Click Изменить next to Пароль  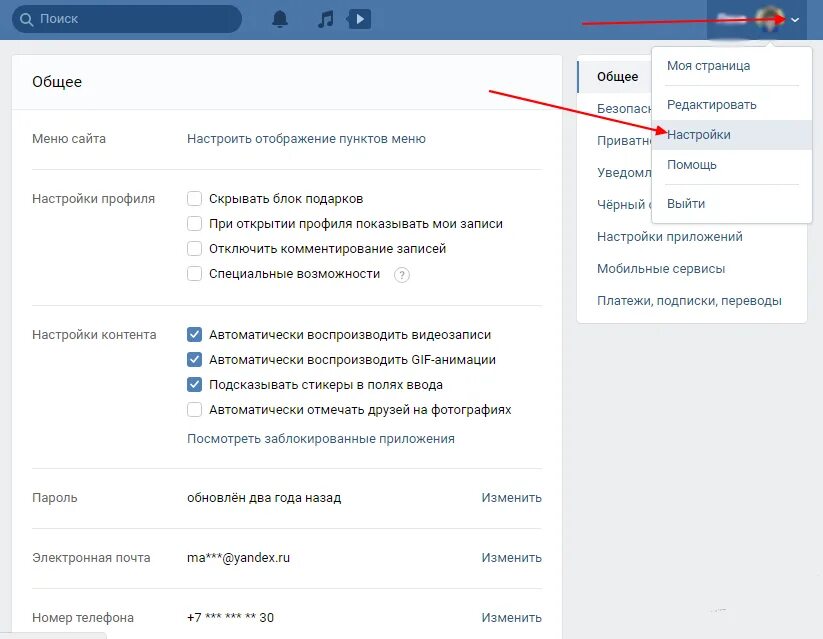[x=511, y=498]
